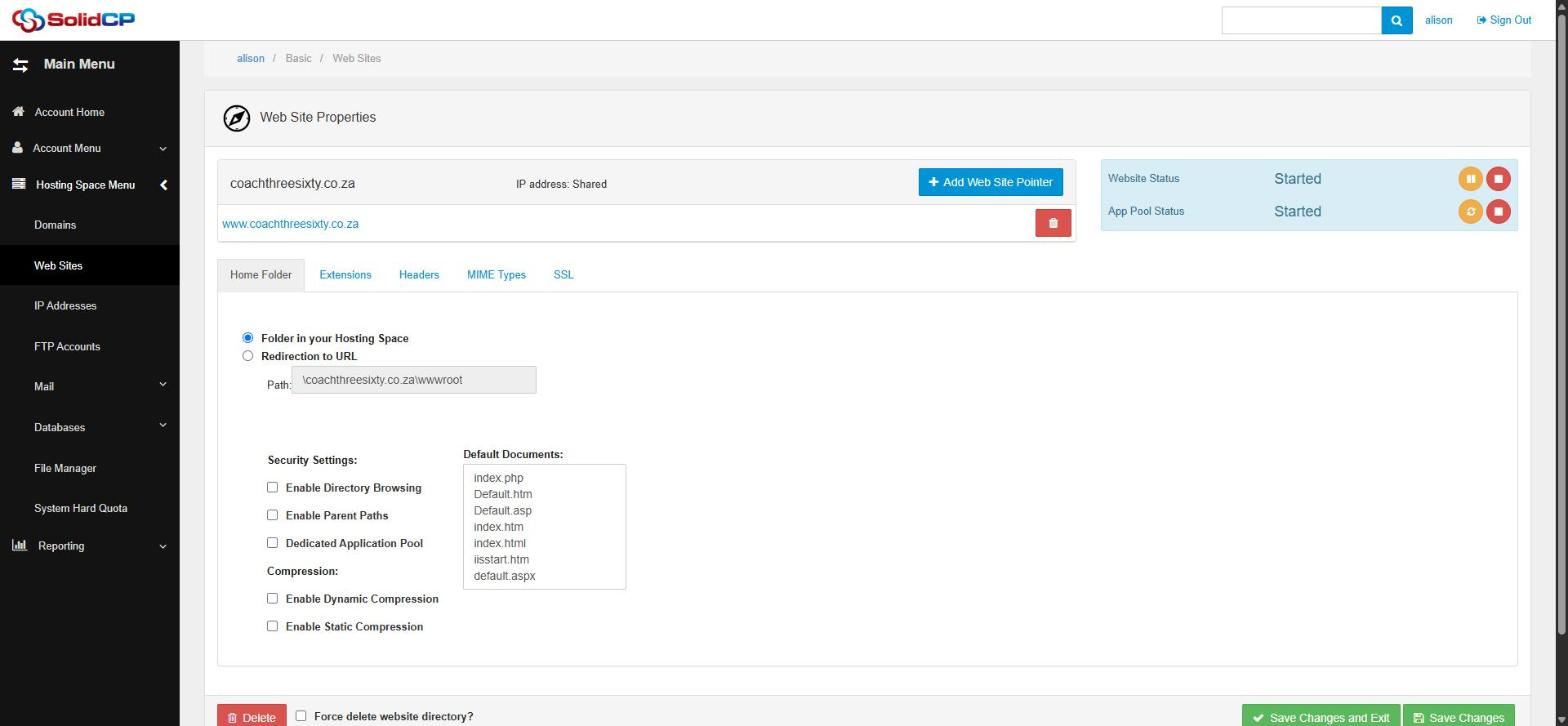Viewport: 1568px width, 726px height.
Task: Click the Reporting bar chart icon
Action: tap(19, 546)
